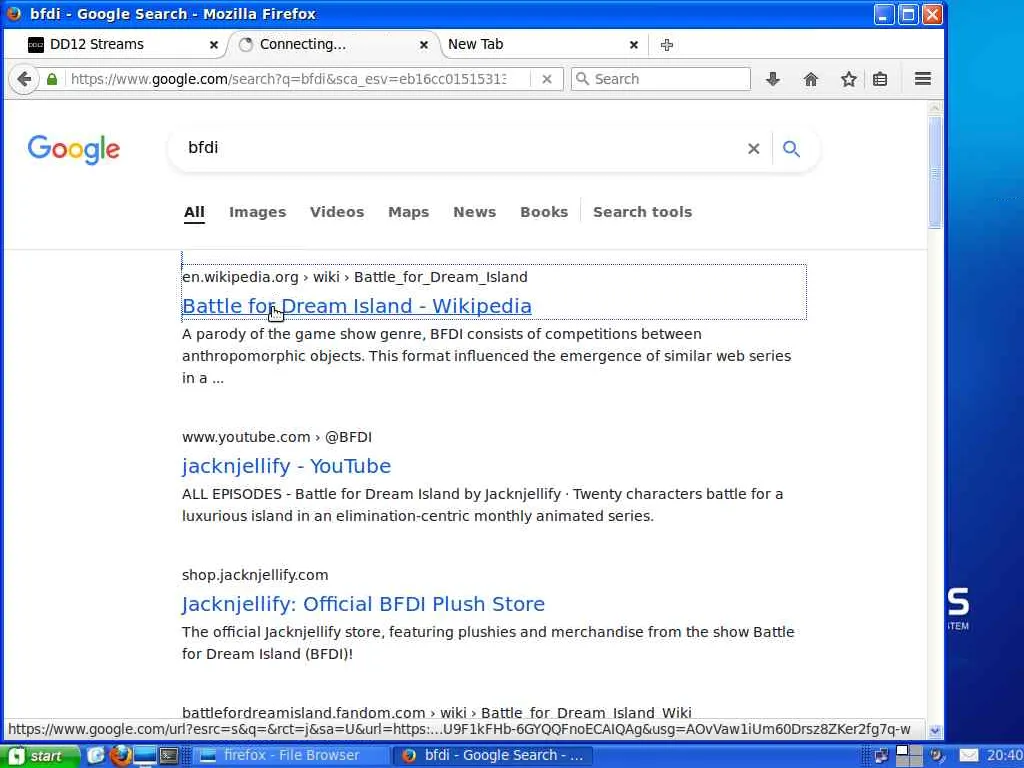Click the volume tray icon
1024x768 pixels.
point(938,756)
